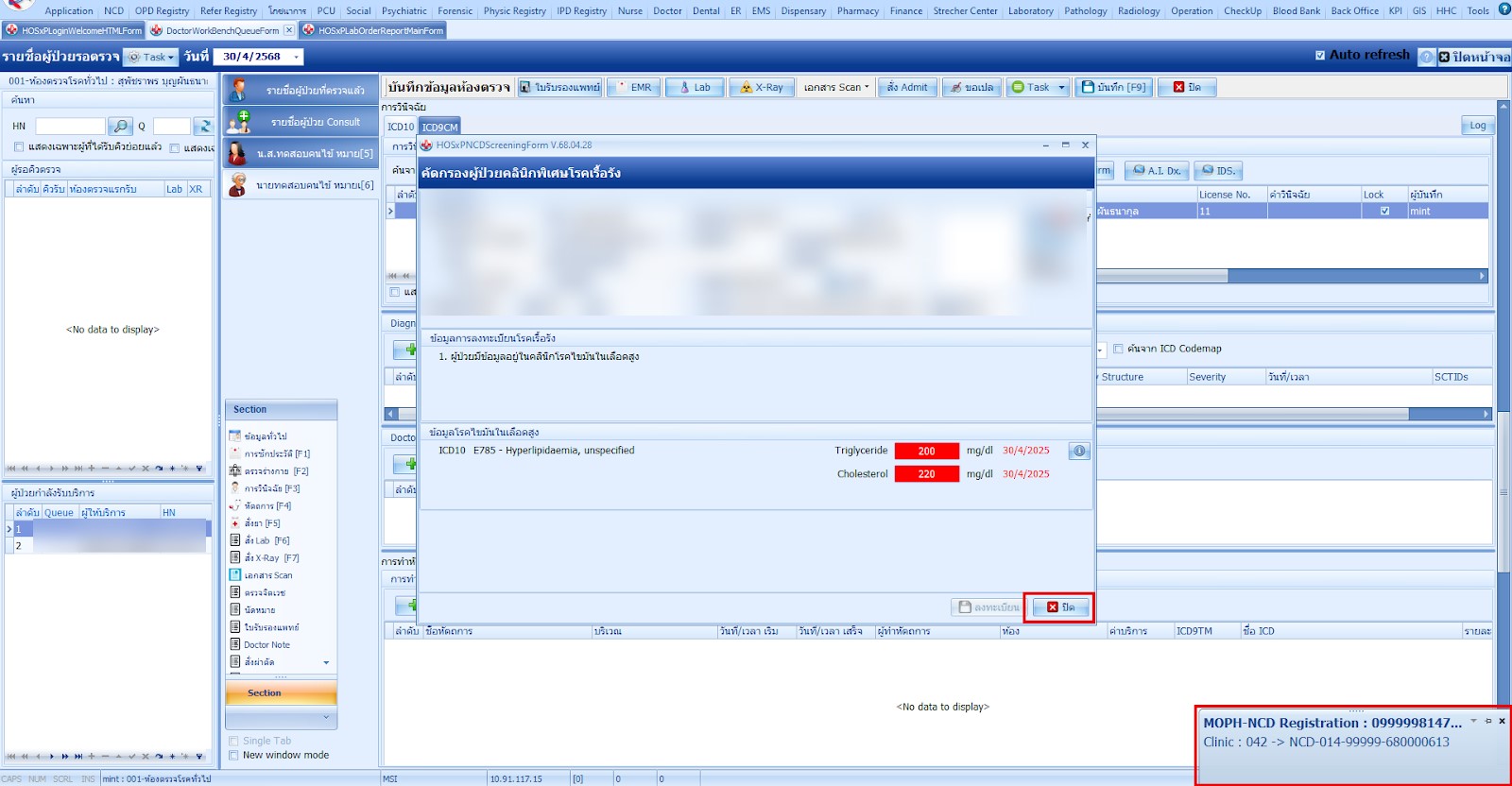The image size is (1512, 786).
Task: Open the date dropdown showing 30/4/2568
Action: click(x=297, y=57)
